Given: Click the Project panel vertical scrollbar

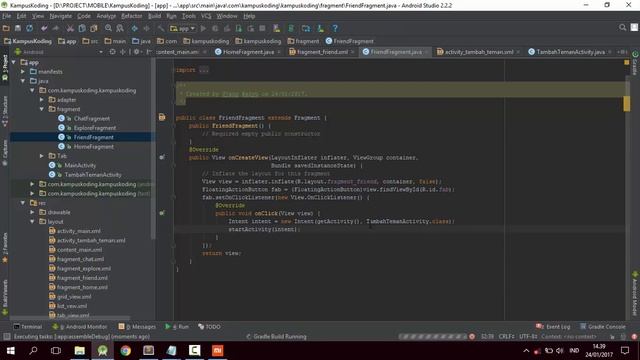Looking at the screenshot, I should (x=153, y=149).
